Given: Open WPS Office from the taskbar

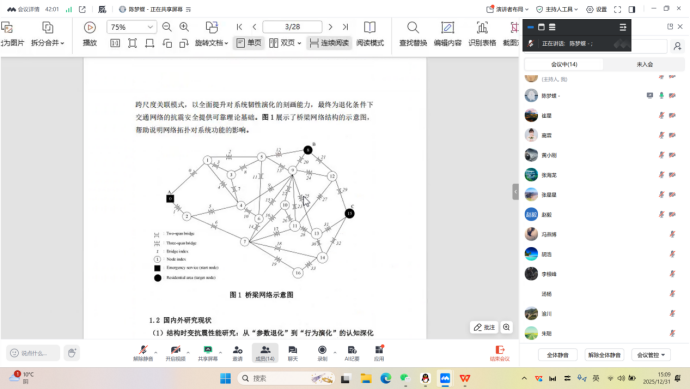Looking at the screenshot, I should point(465,378).
